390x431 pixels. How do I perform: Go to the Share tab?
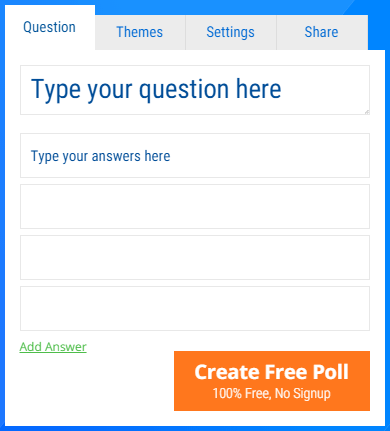pos(322,32)
